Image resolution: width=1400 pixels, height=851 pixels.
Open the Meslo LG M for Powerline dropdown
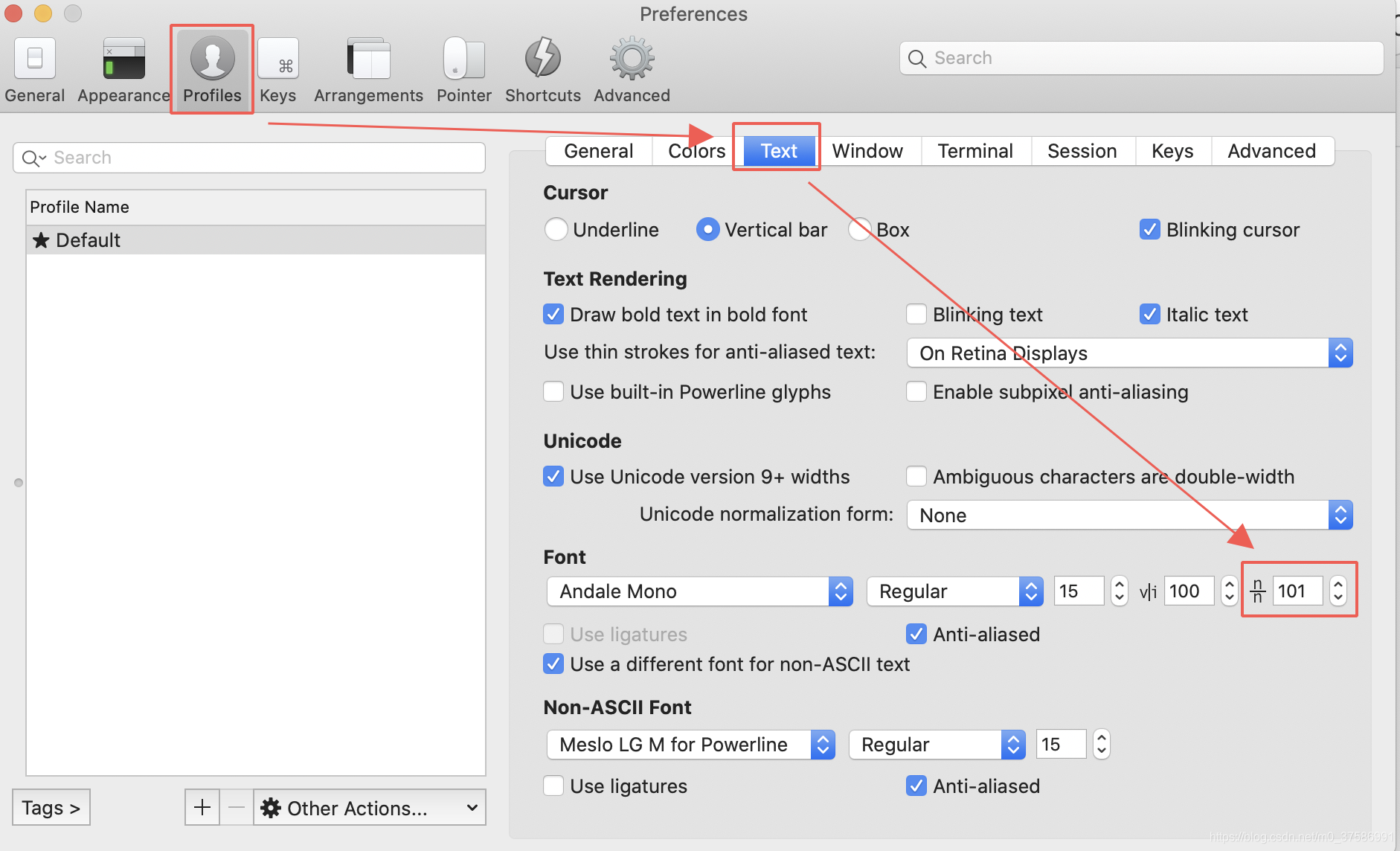pyautogui.click(x=690, y=744)
